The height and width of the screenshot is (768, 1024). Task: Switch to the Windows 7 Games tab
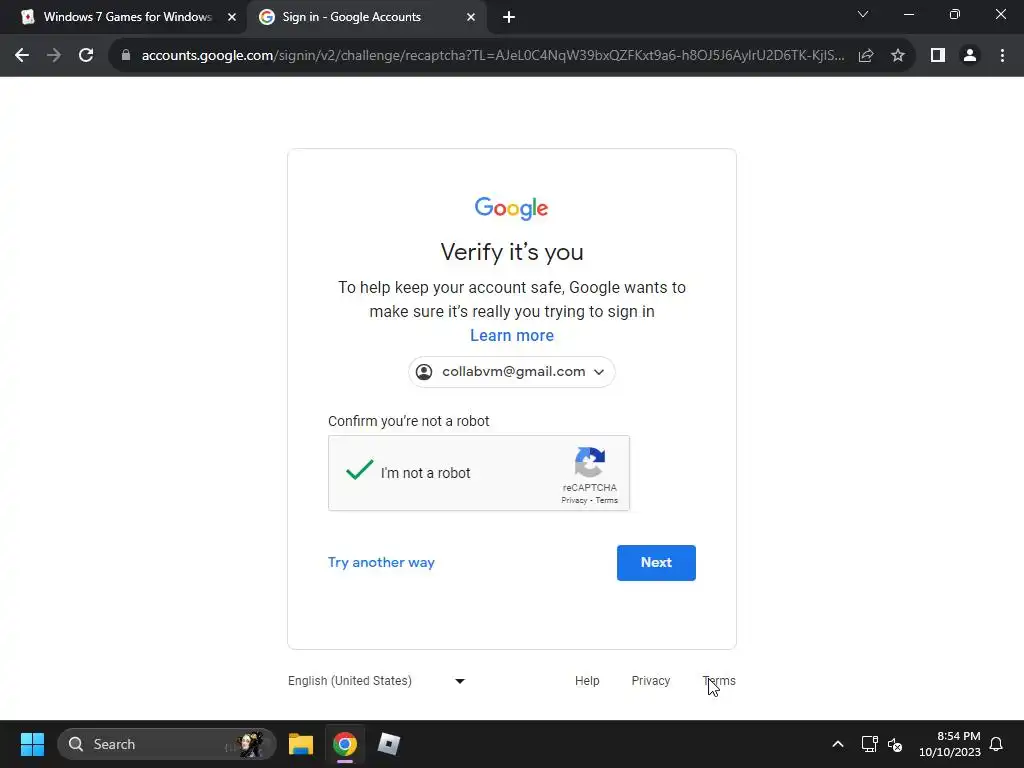(125, 17)
